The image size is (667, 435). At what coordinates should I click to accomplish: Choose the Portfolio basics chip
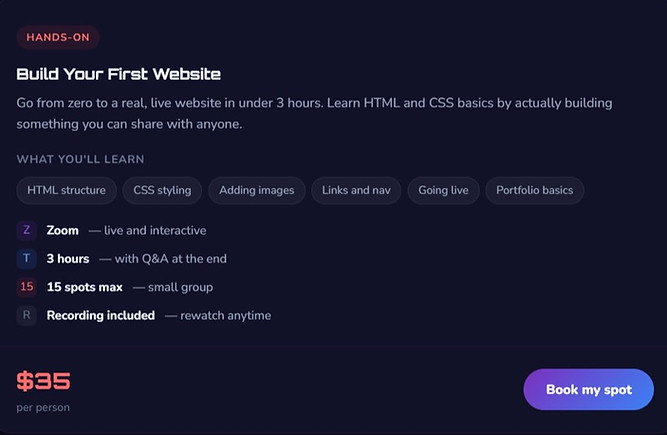(x=534, y=190)
